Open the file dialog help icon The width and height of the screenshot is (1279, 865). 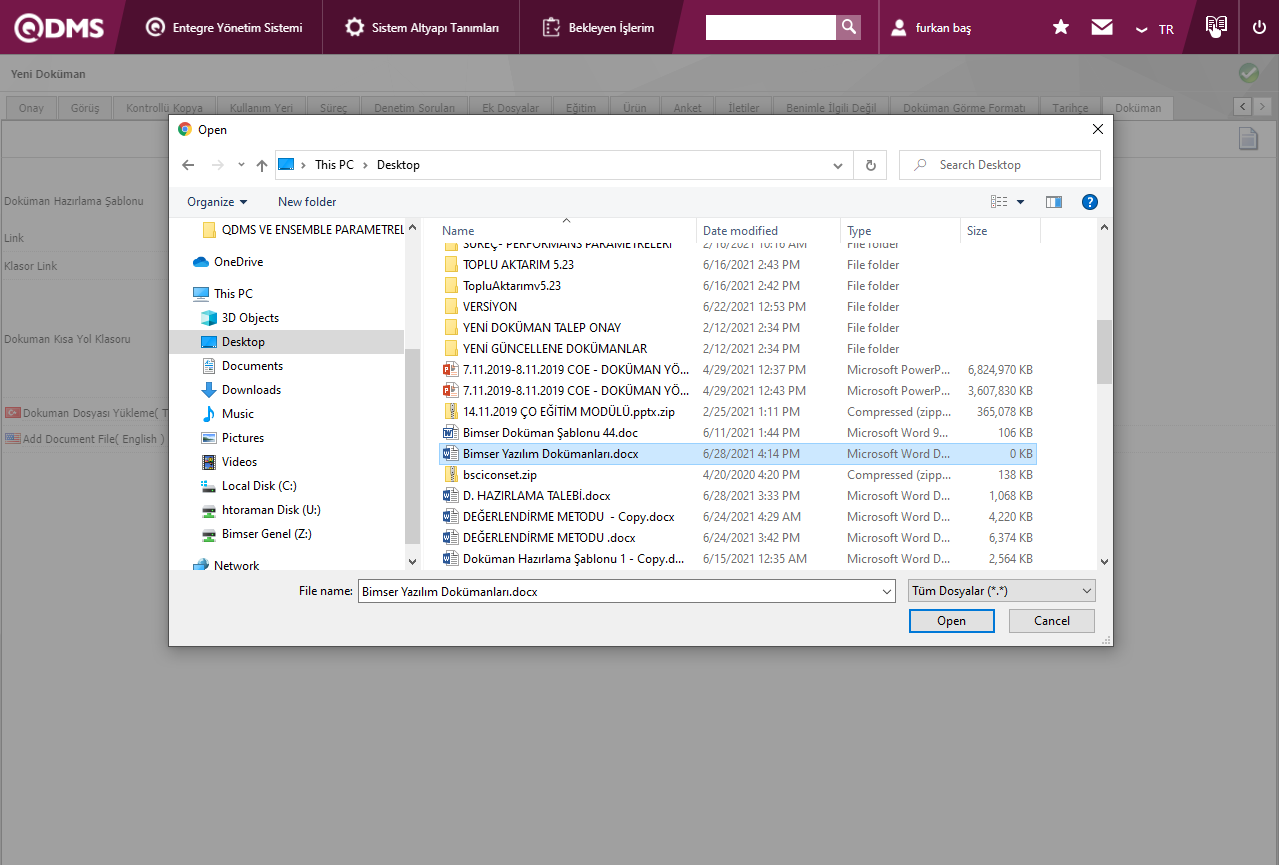[x=1090, y=202]
